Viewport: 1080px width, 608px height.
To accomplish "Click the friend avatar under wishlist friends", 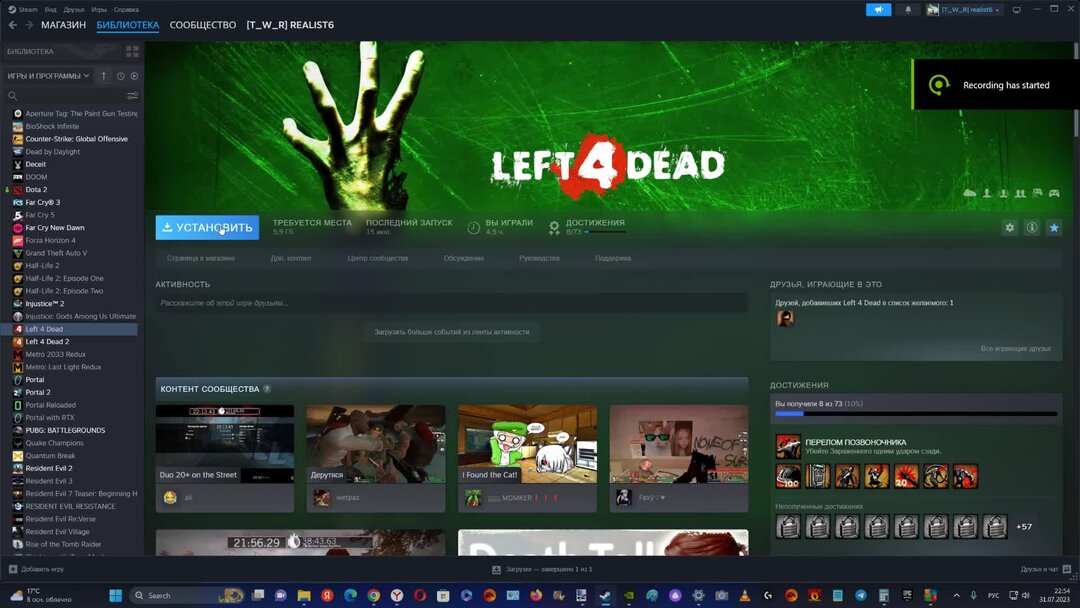I will 785,318.
